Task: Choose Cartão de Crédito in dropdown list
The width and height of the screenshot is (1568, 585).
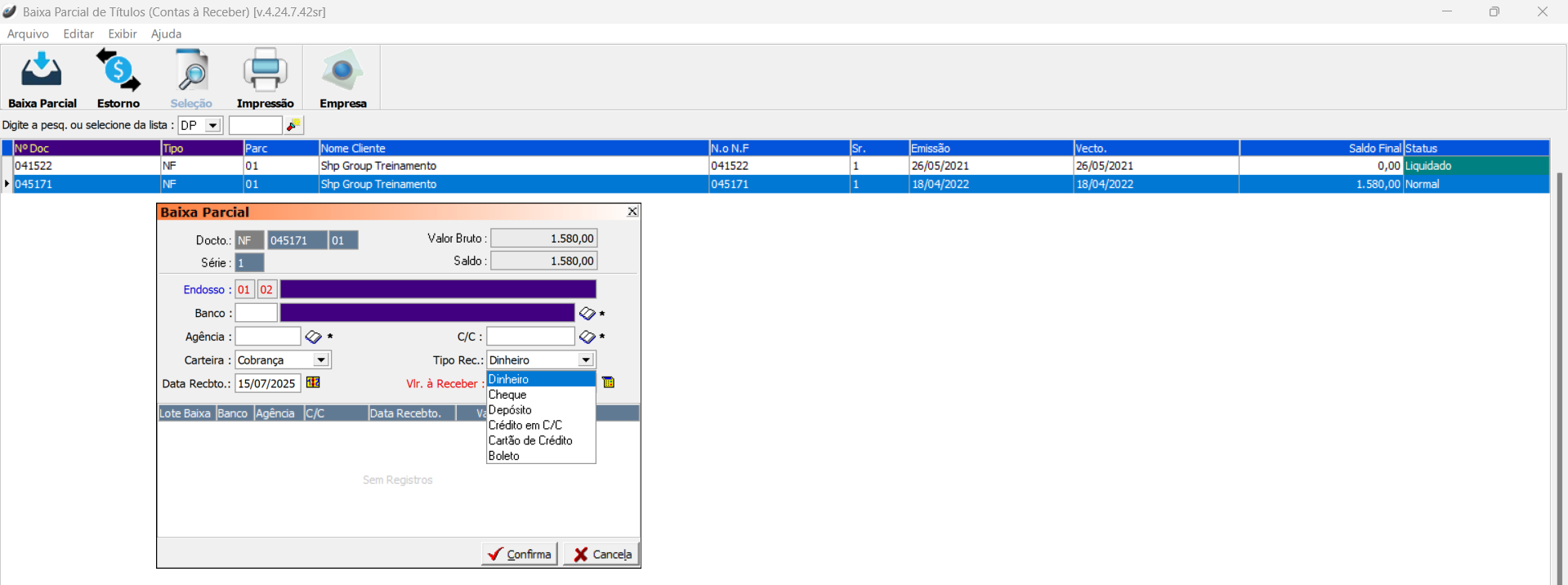Action: click(530, 440)
